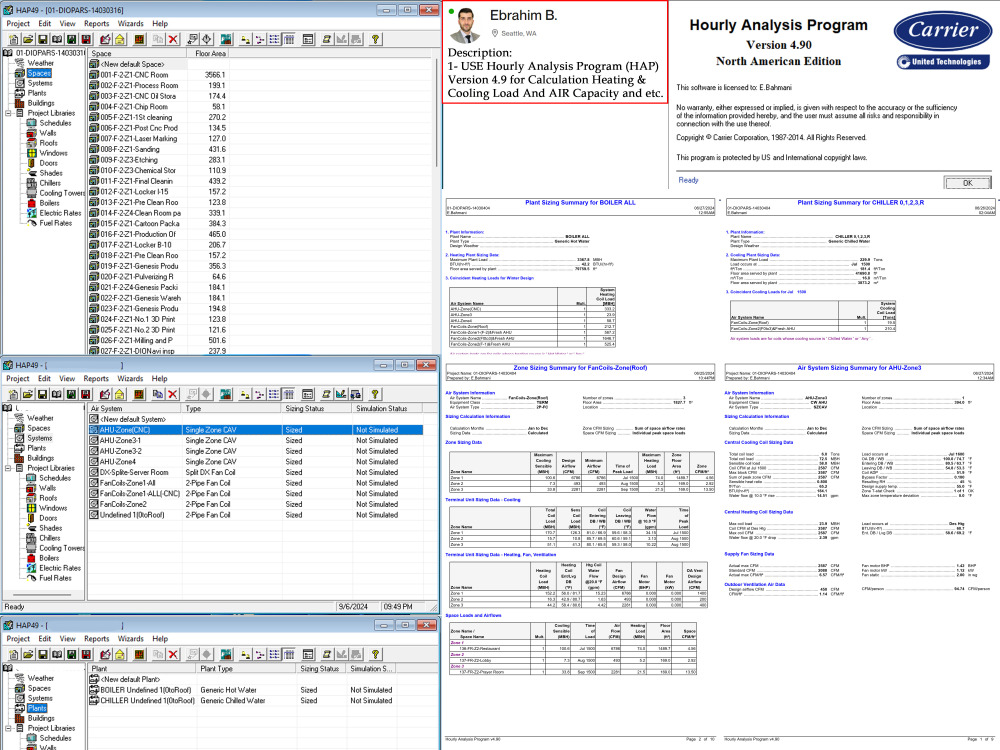This screenshot has height=750, width=1000.
Task: Select 001-F-2-Z1-CNC Room space row
Action: point(158,75)
